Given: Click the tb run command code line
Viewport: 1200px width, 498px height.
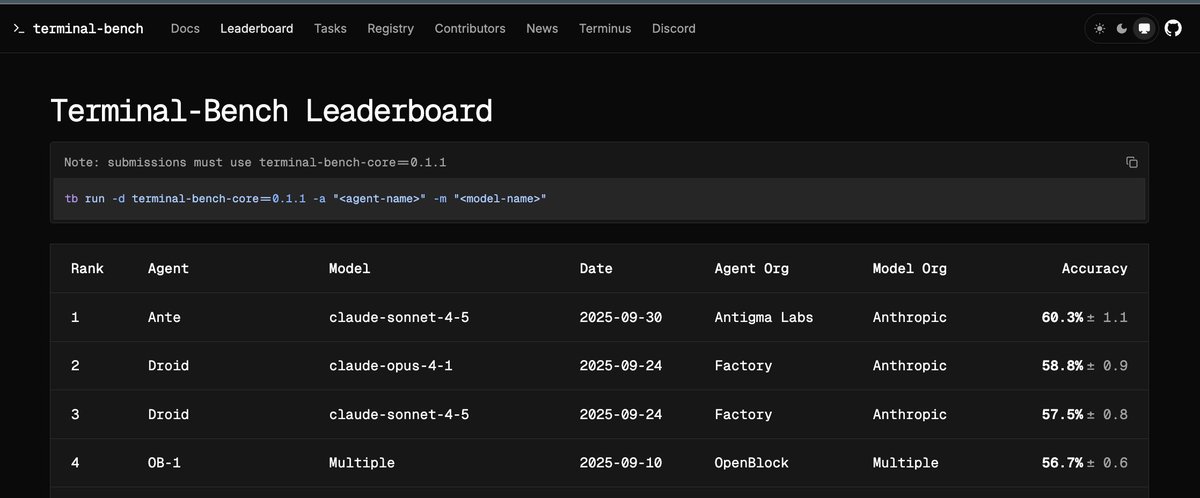Looking at the screenshot, I should point(306,199).
